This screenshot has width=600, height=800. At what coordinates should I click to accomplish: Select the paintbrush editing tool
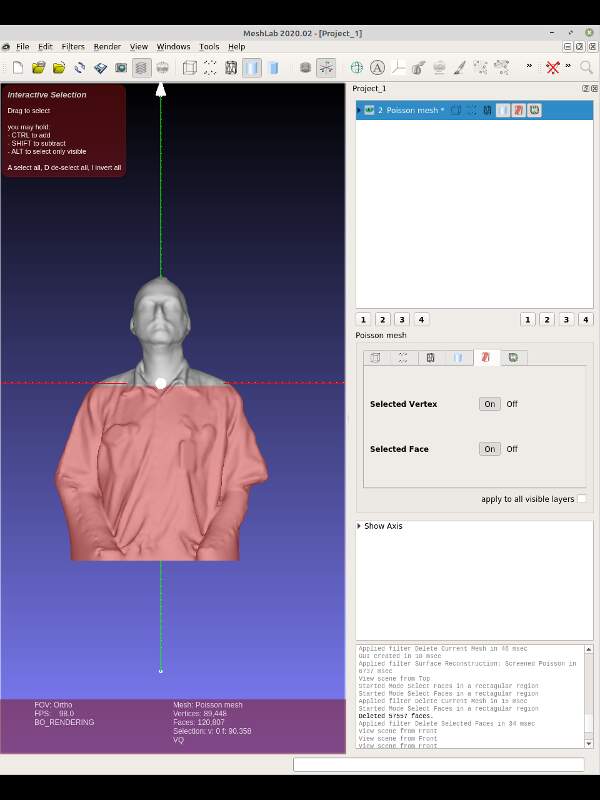pos(460,67)
